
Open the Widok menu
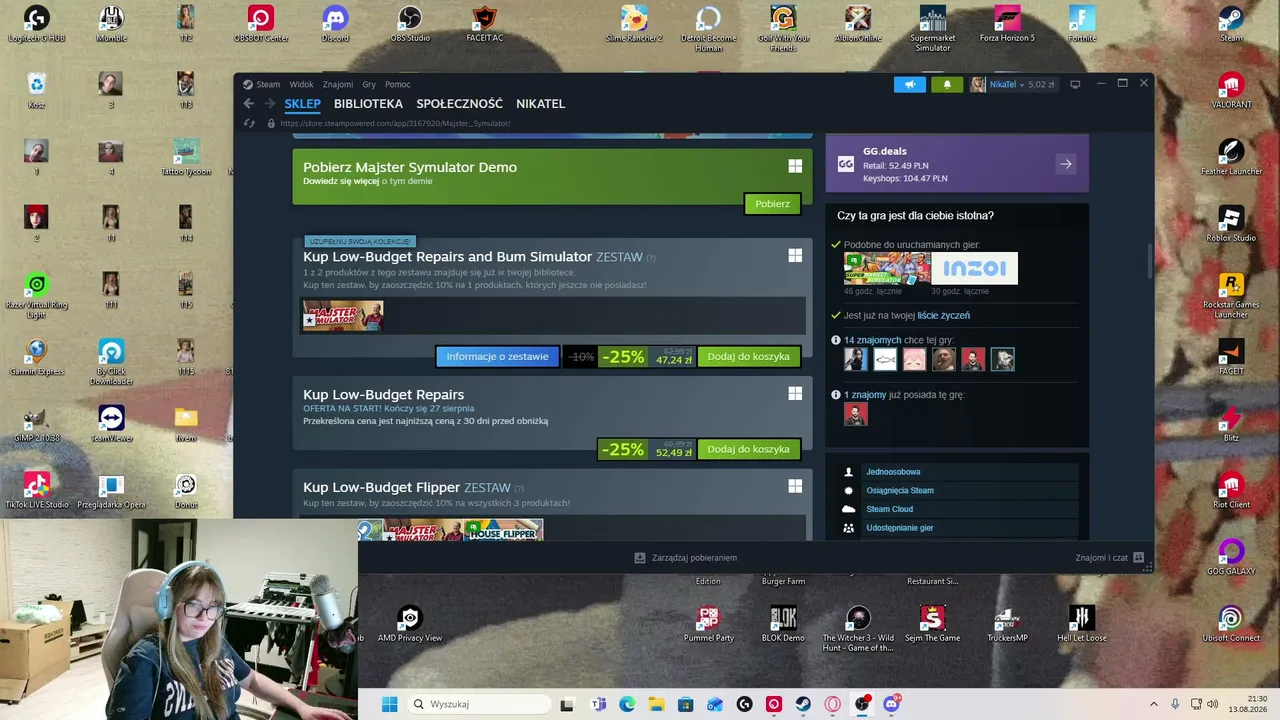(x=301, y=84)
